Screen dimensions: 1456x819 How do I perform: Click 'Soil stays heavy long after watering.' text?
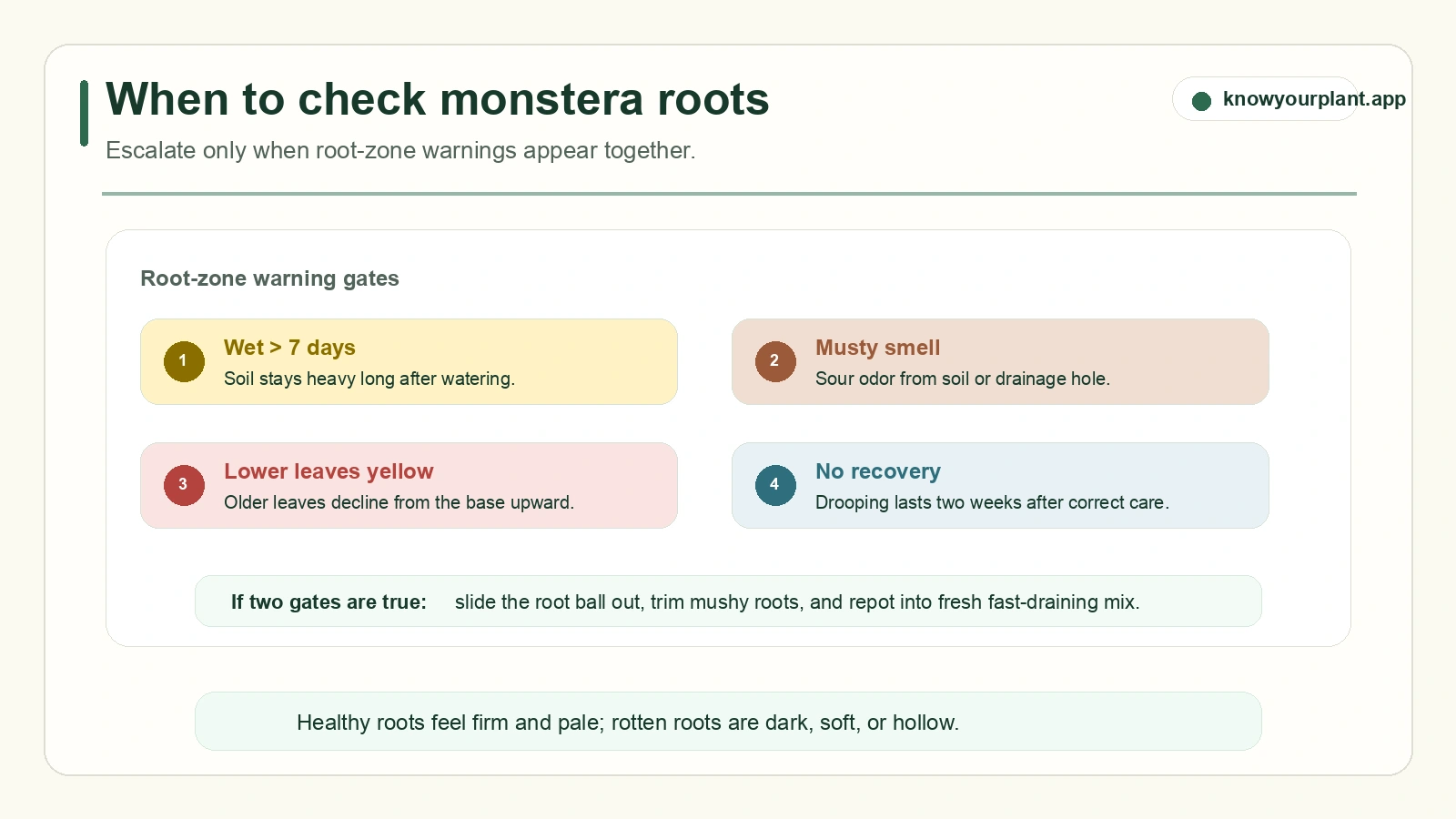pyautogui.click(x=369, y=379)
